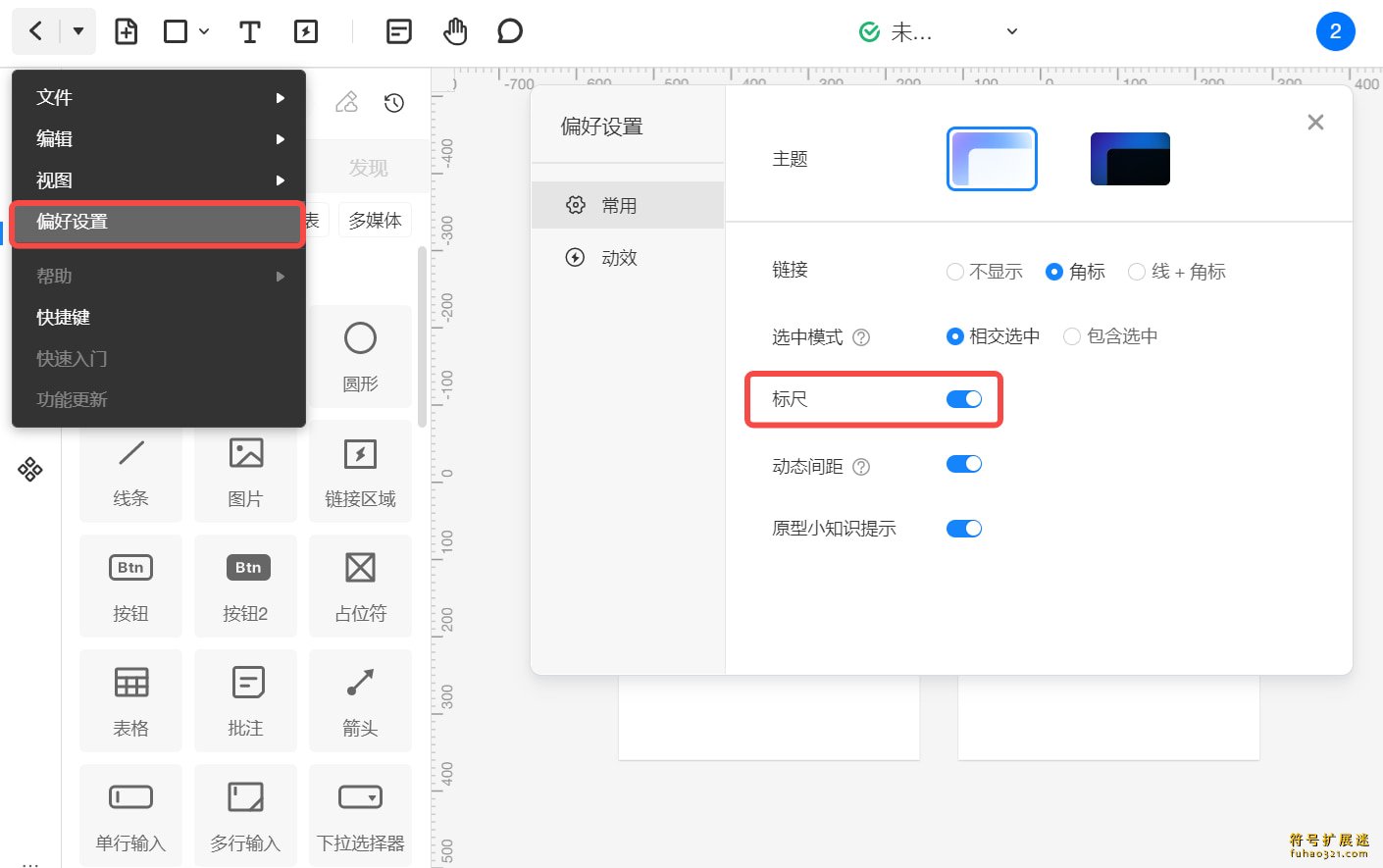Select the rectangle shape tool

tap(176, 31)
